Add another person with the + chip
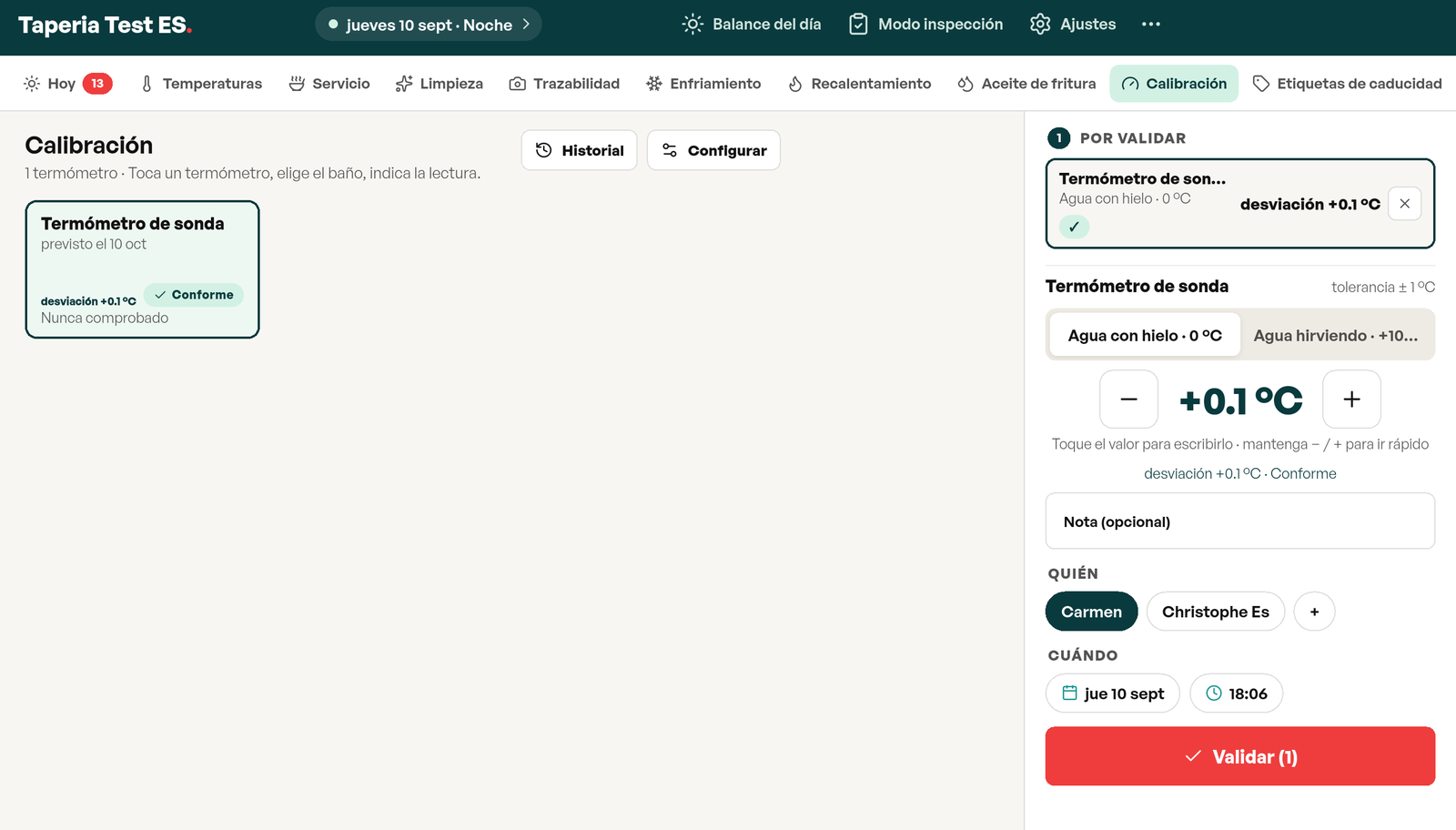This screenshot has width=1456, height=830. click(1314, 612)
